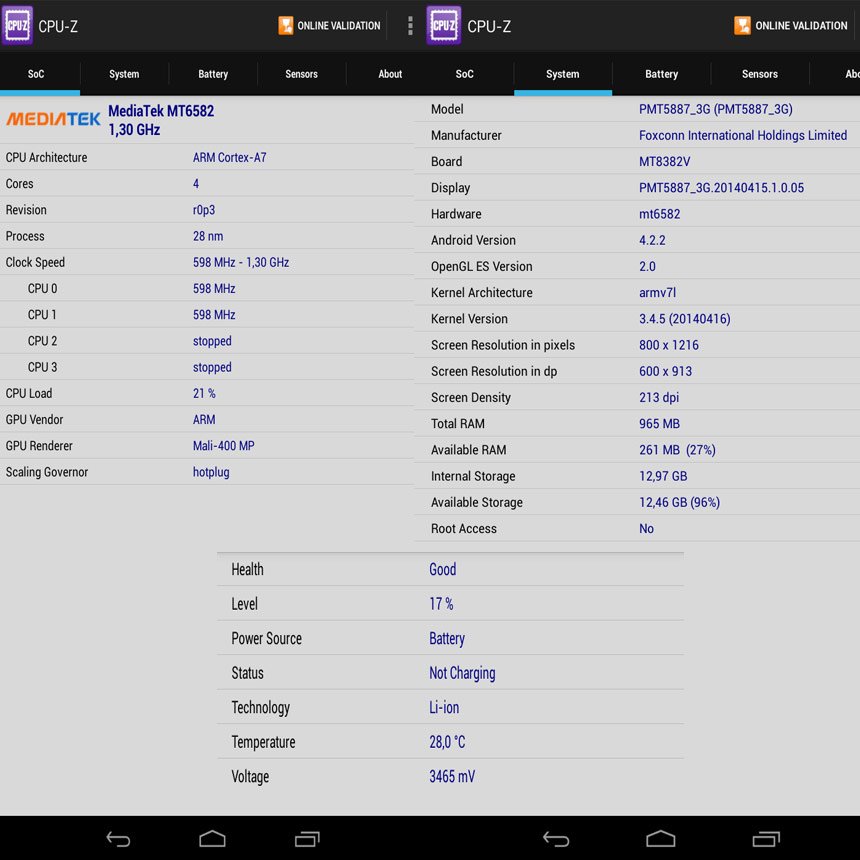The height and width of the screenshot is (860, 860).
Task: Tap the Not Charging status value
Action: [x=462, y=673]
